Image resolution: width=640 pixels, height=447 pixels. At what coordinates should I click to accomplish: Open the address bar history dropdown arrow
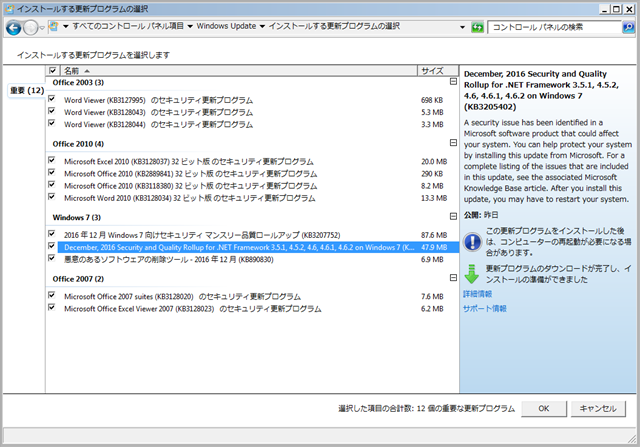click(462, 27)
